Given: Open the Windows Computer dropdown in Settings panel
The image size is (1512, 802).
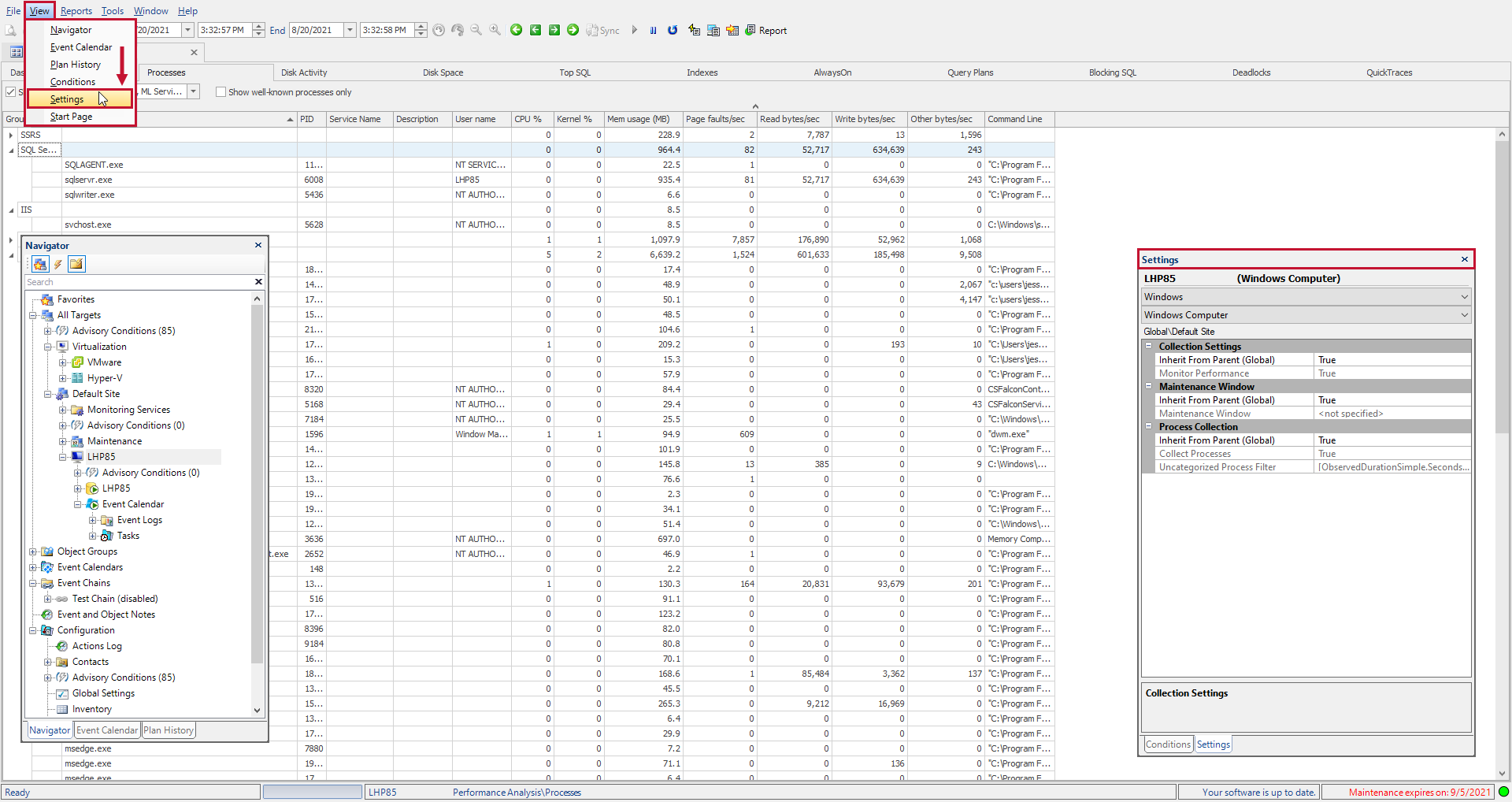Looking at the screenshot, I should (1463, 314).
